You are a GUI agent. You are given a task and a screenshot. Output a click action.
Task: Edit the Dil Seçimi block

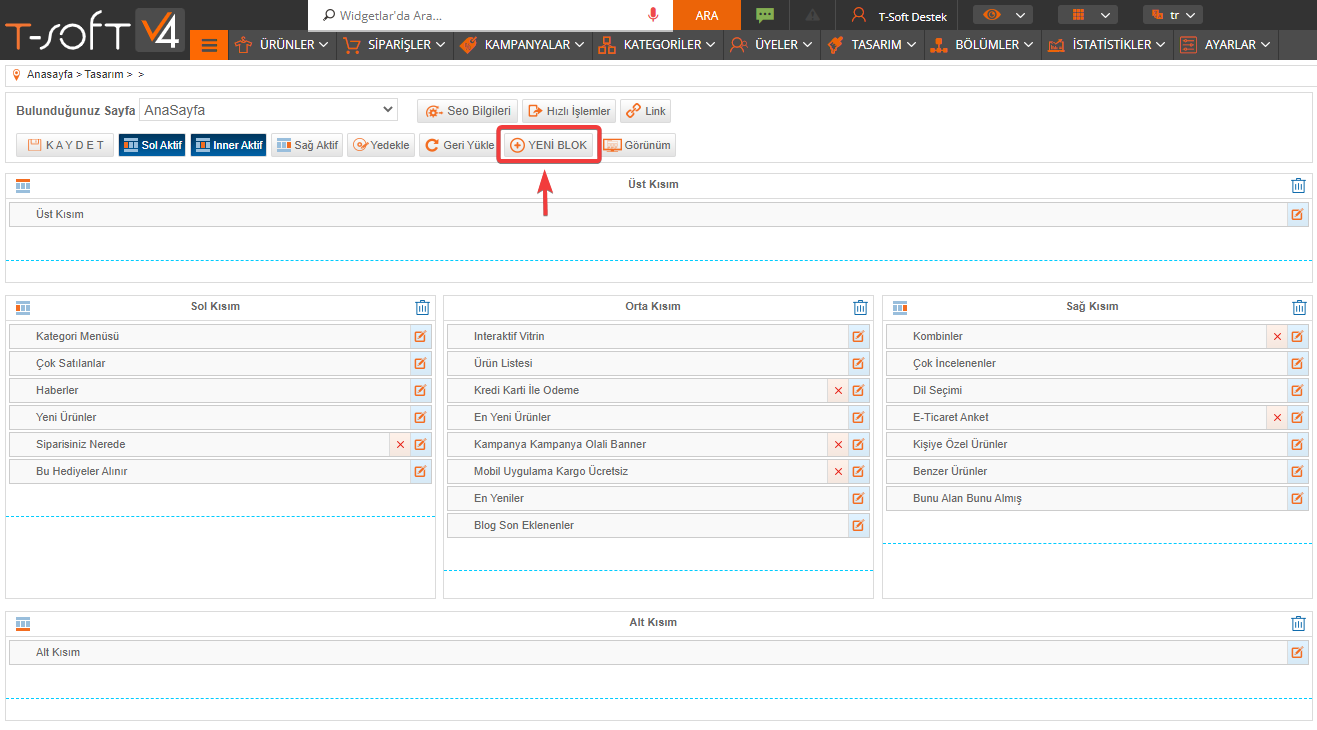(x=1297, y=391)
